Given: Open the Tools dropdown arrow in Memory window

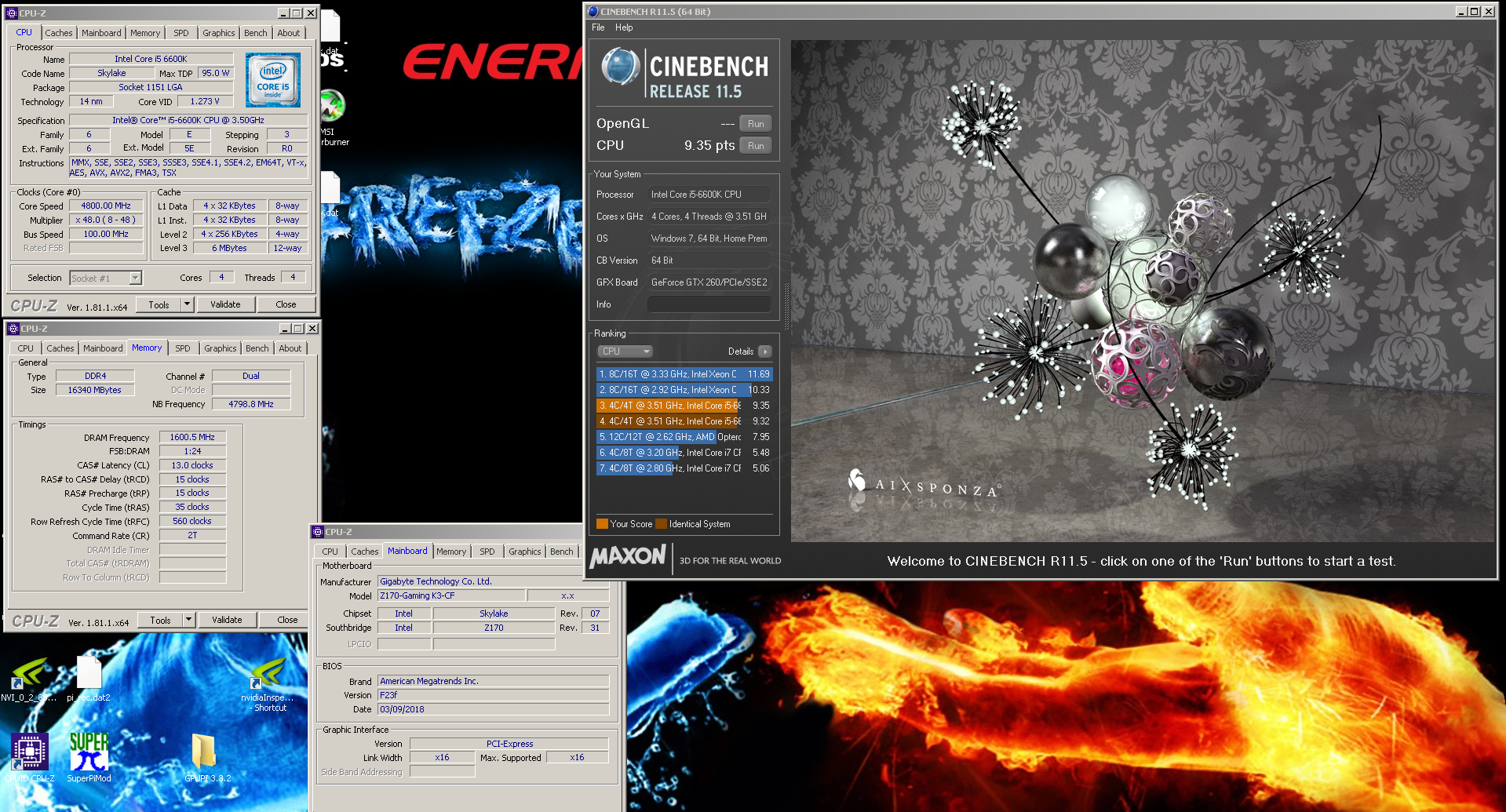Looking at the screenshot, I should pos(188,620).
